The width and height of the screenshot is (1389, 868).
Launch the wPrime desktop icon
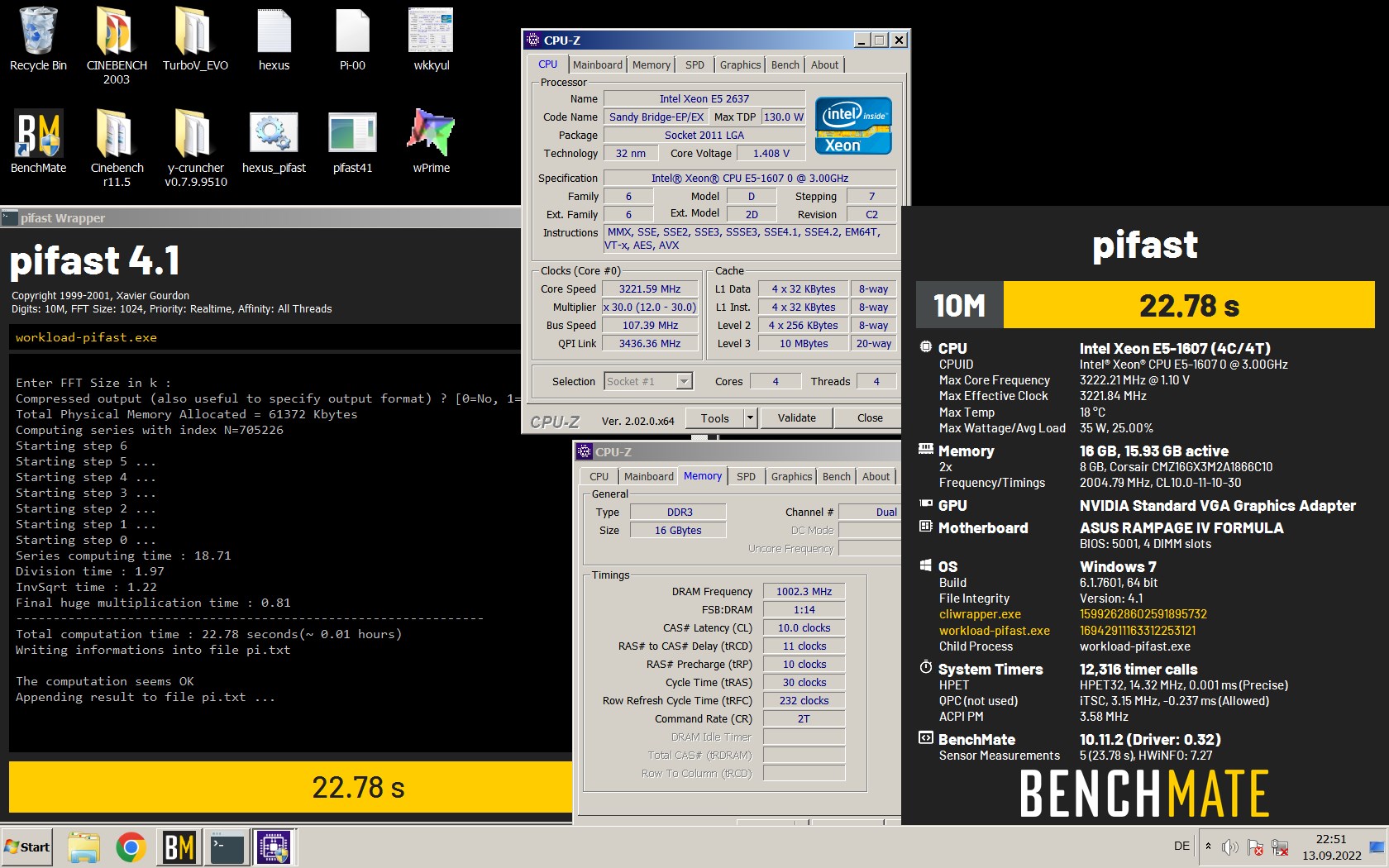pyautogui.click(x=431, y=141)
